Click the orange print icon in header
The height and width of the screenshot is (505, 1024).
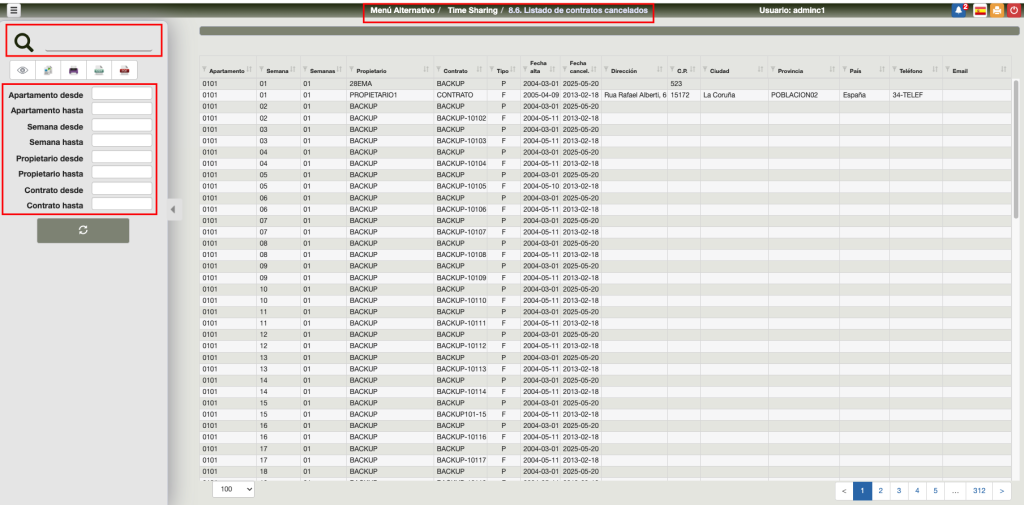997,10
